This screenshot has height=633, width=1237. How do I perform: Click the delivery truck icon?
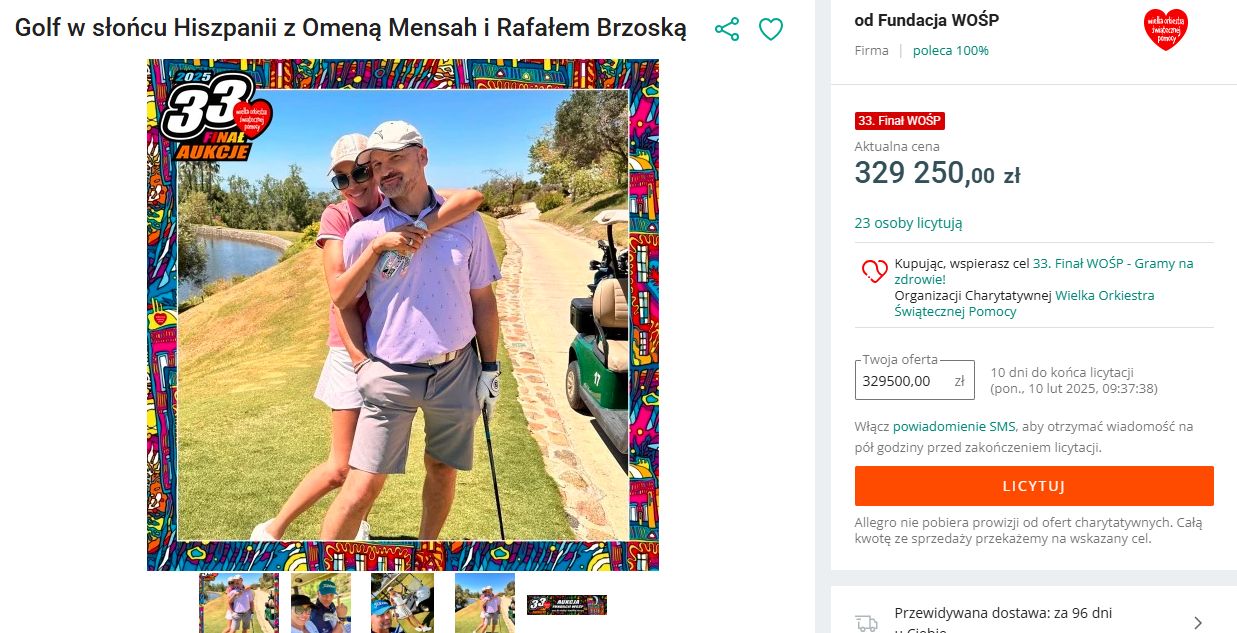click(866, 622)
